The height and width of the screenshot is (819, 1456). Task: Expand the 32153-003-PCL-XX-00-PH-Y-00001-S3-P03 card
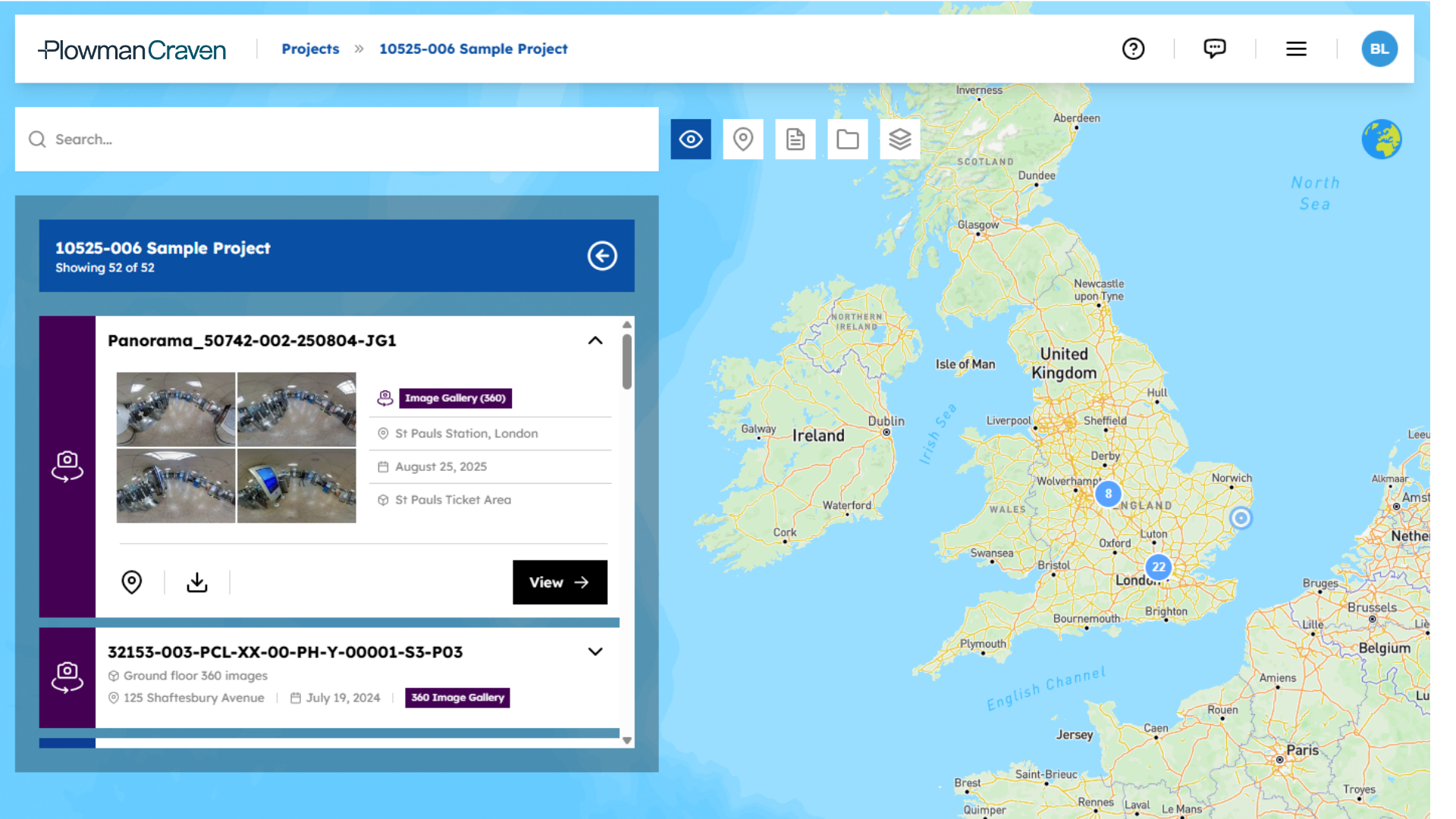(595, 652)
